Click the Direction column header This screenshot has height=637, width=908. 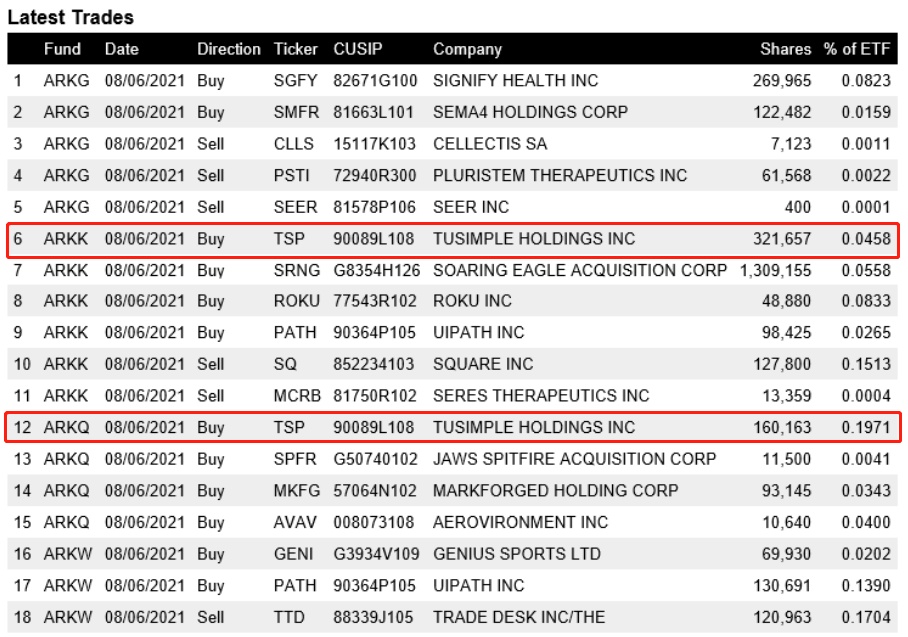pyautogui.click(x=228, y=49)
